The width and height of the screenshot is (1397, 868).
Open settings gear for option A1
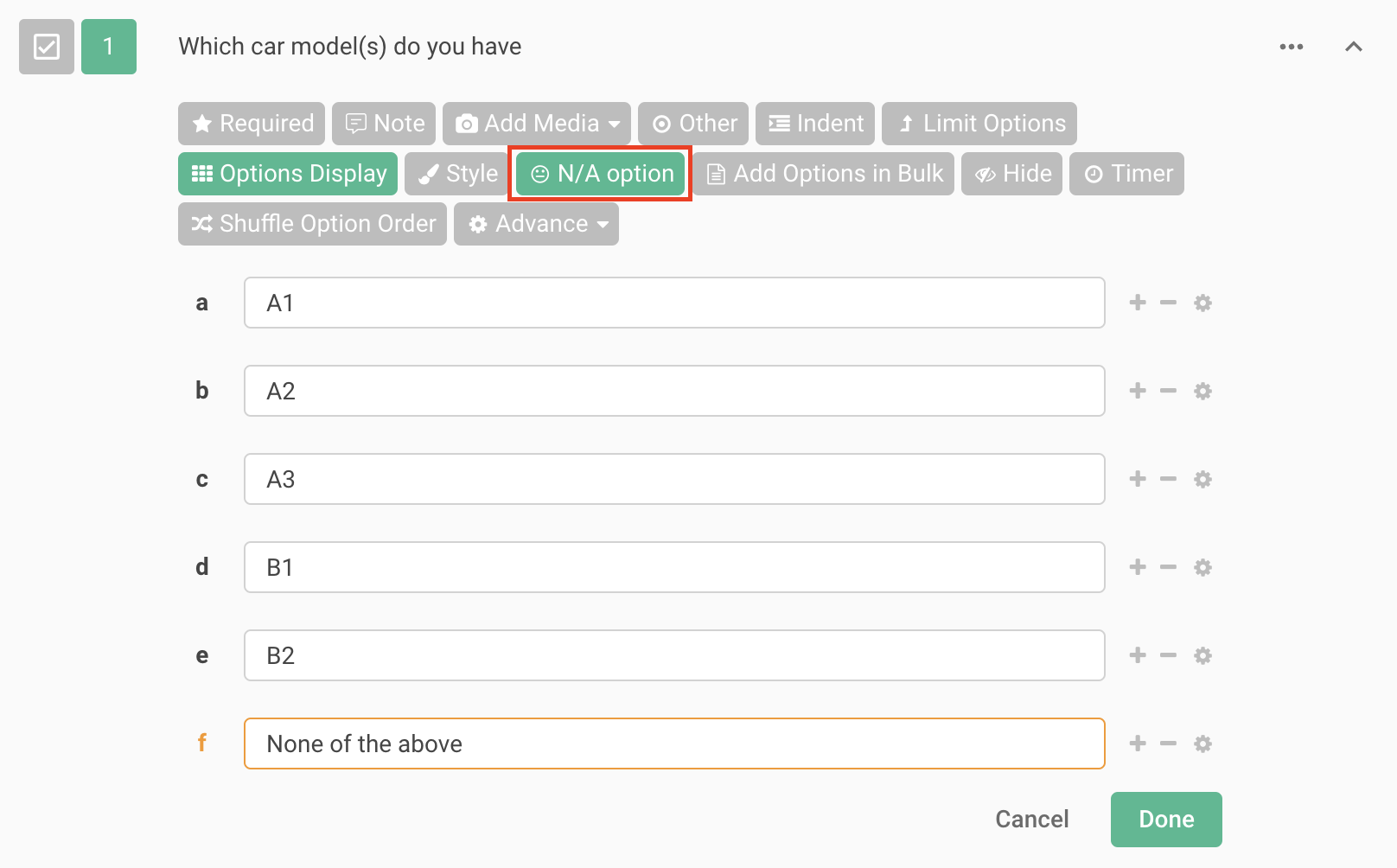pyautogui.click(x=1202, y=303)
